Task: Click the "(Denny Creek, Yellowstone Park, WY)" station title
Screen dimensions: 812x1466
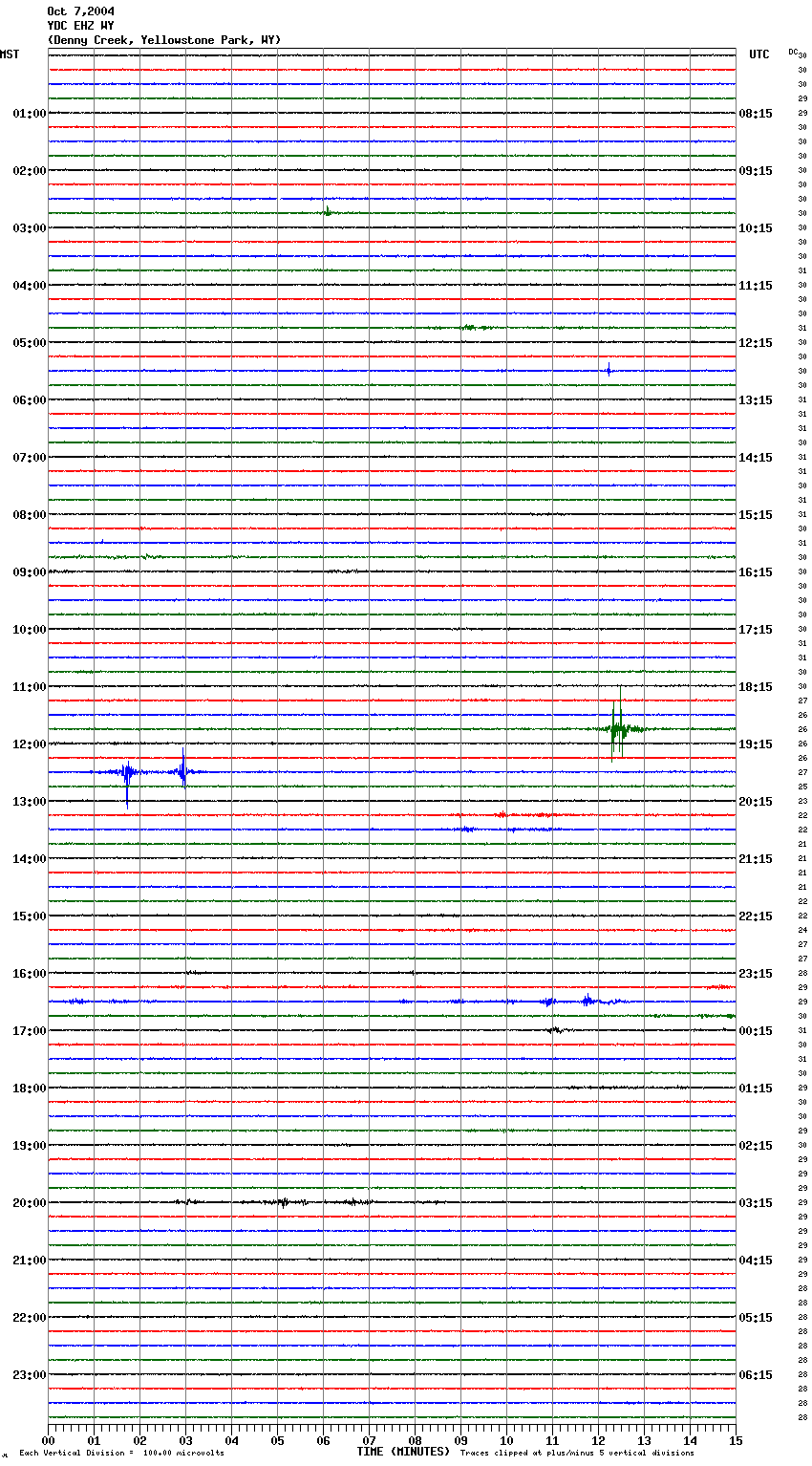Action: coord(164,40)
